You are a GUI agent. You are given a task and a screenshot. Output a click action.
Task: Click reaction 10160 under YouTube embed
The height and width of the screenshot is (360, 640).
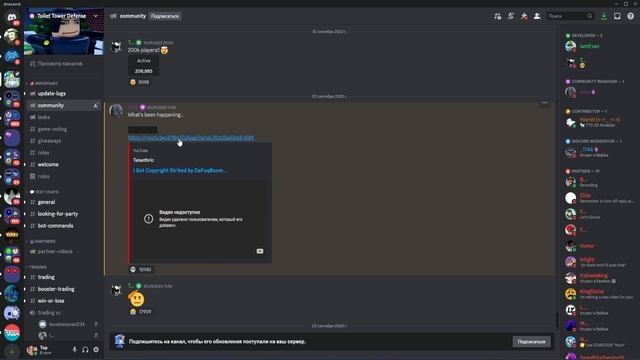pyautogui.click(x=141, y=269)
